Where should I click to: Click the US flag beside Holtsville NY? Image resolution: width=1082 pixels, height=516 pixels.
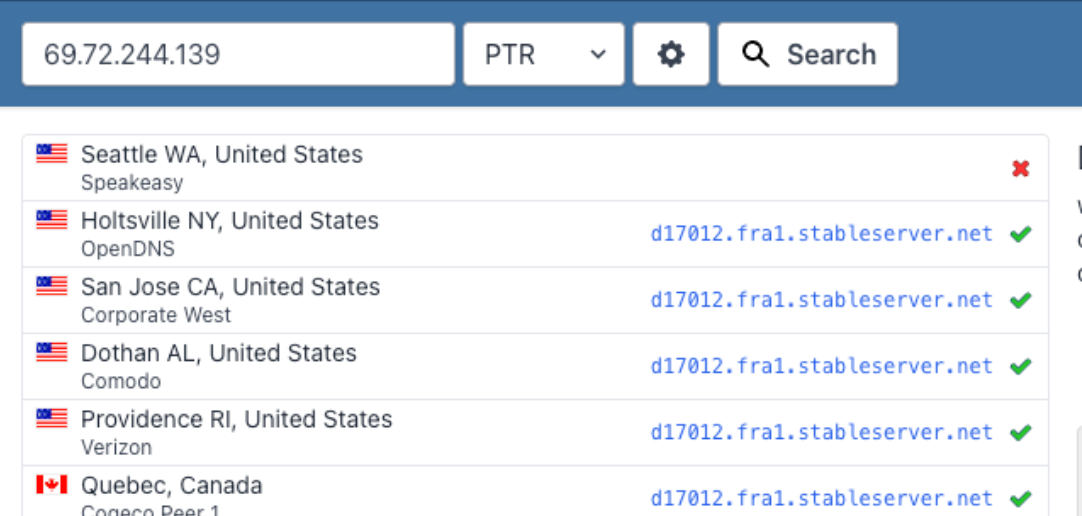[52, 219]
